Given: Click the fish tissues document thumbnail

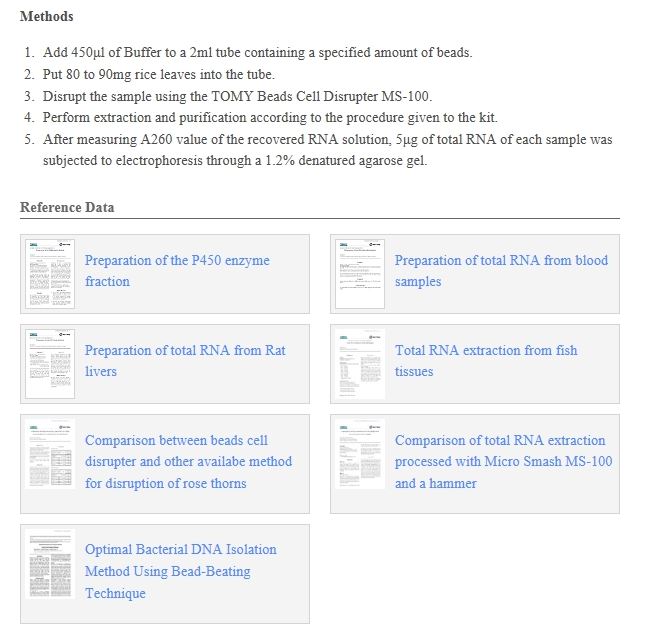Looking at the screenshot, I should 360,364.
